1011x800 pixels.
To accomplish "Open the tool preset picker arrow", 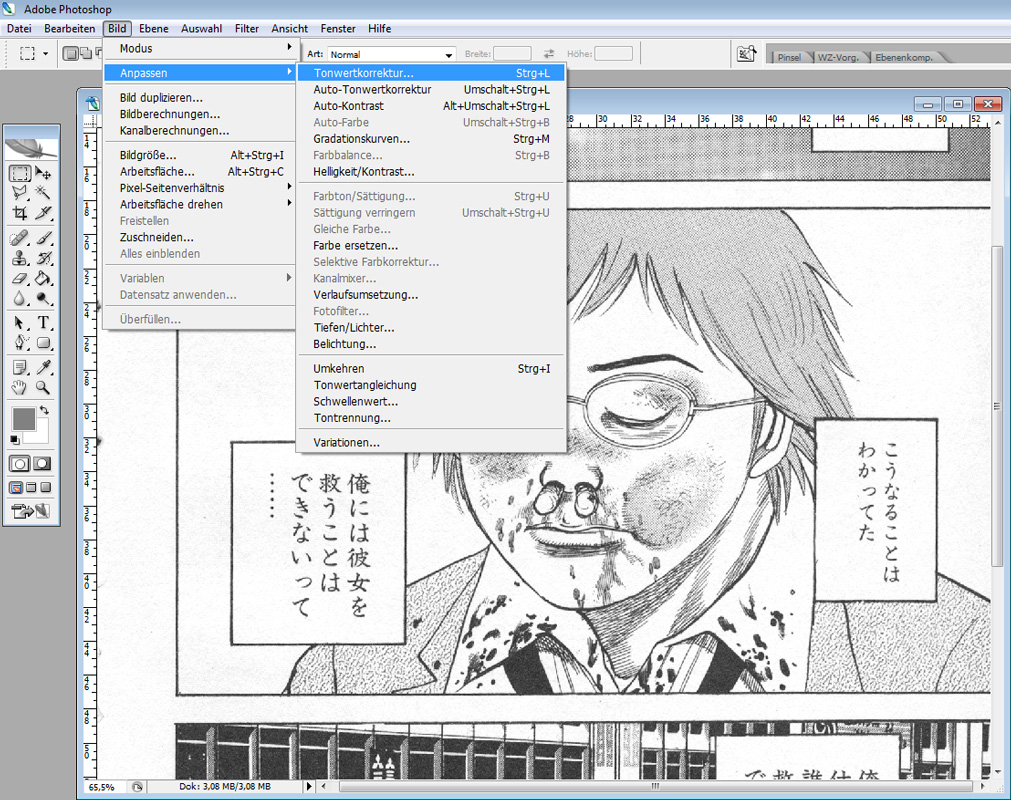I will [x=45, y=54].
